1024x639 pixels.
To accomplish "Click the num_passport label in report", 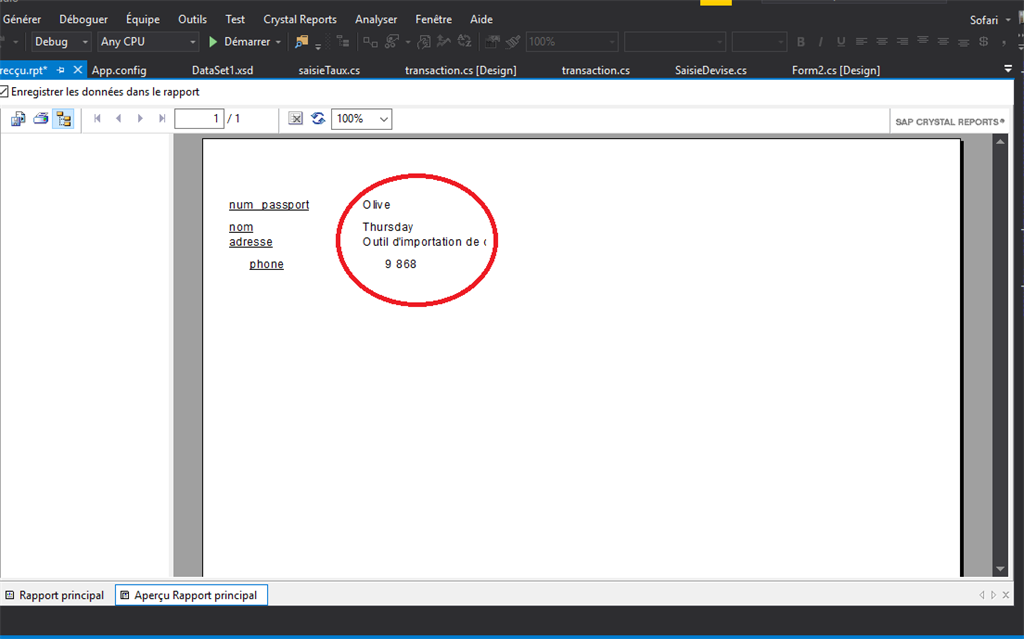I will tap(269, 205).
